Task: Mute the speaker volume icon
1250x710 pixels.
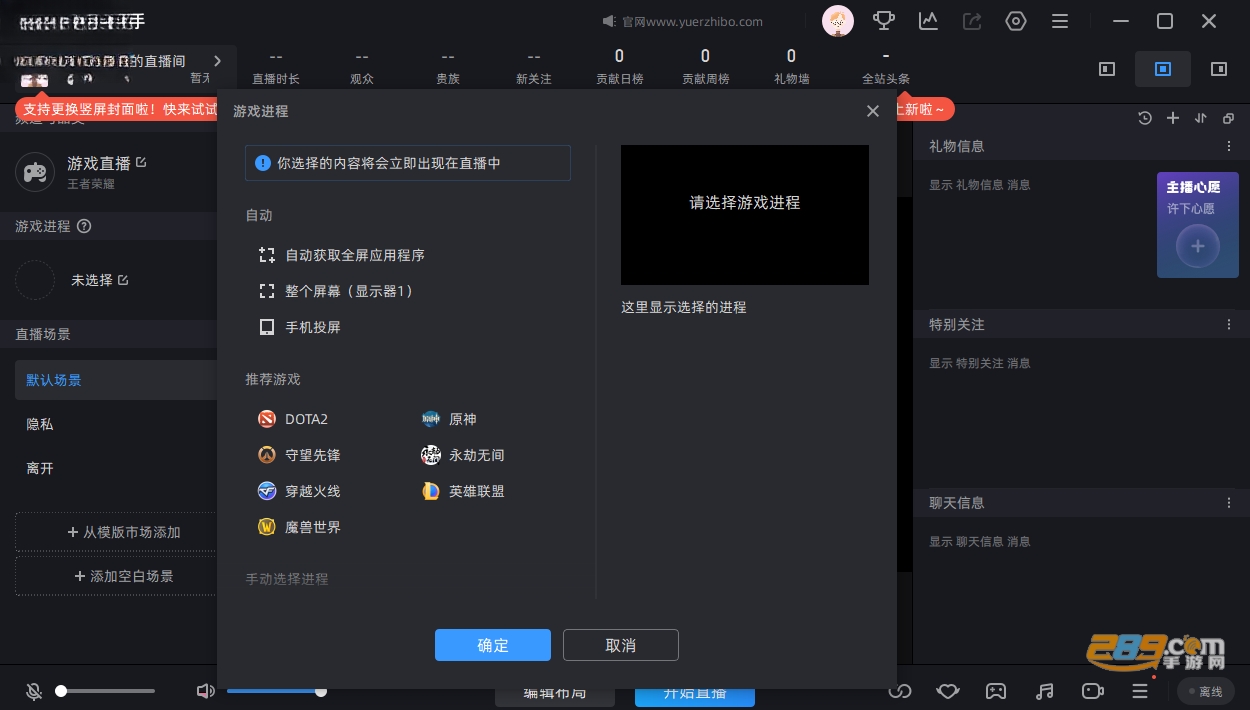Action: click(206, 691)
